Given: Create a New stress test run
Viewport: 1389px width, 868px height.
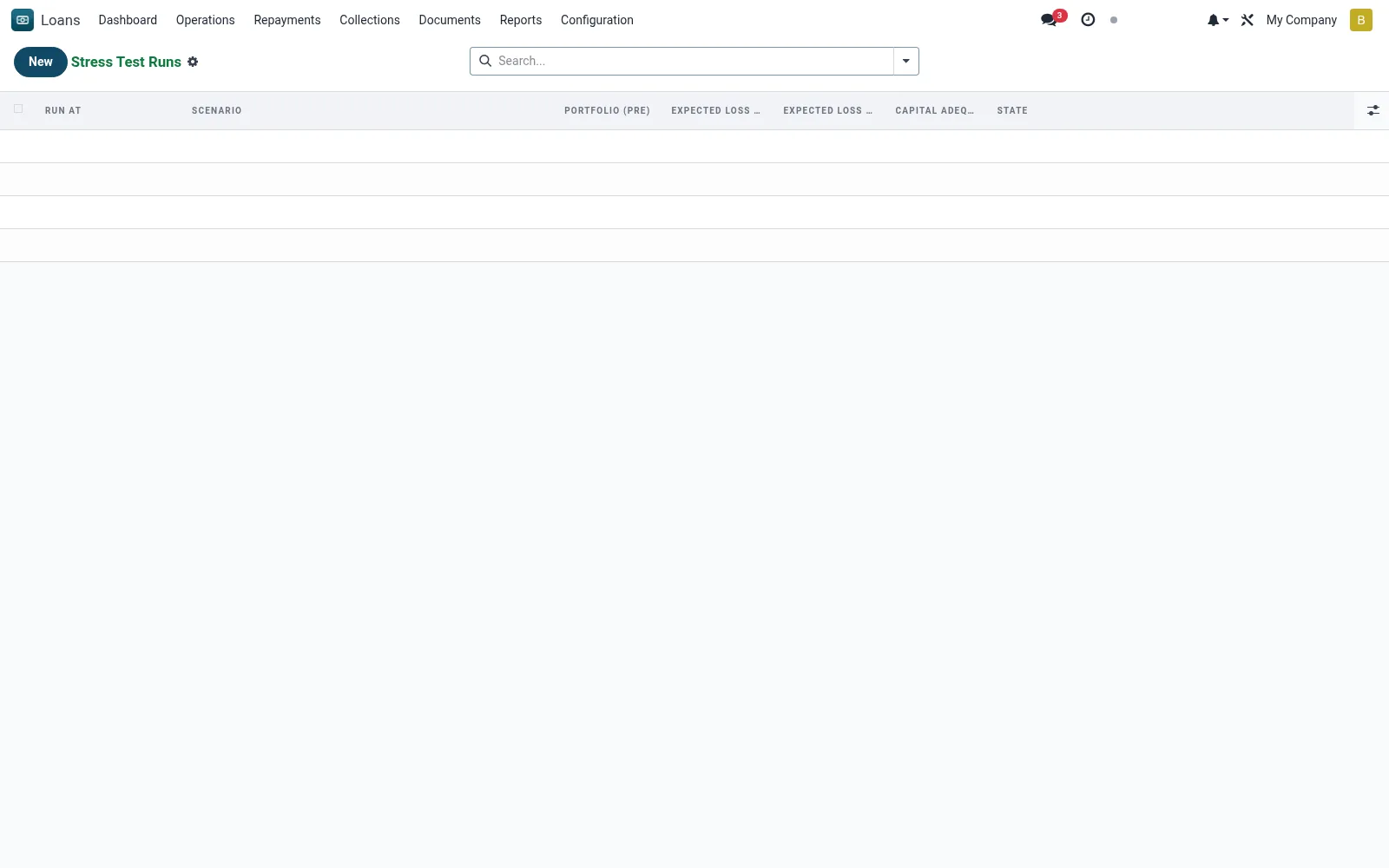Looking at the screenshot, I should [41, 62].
